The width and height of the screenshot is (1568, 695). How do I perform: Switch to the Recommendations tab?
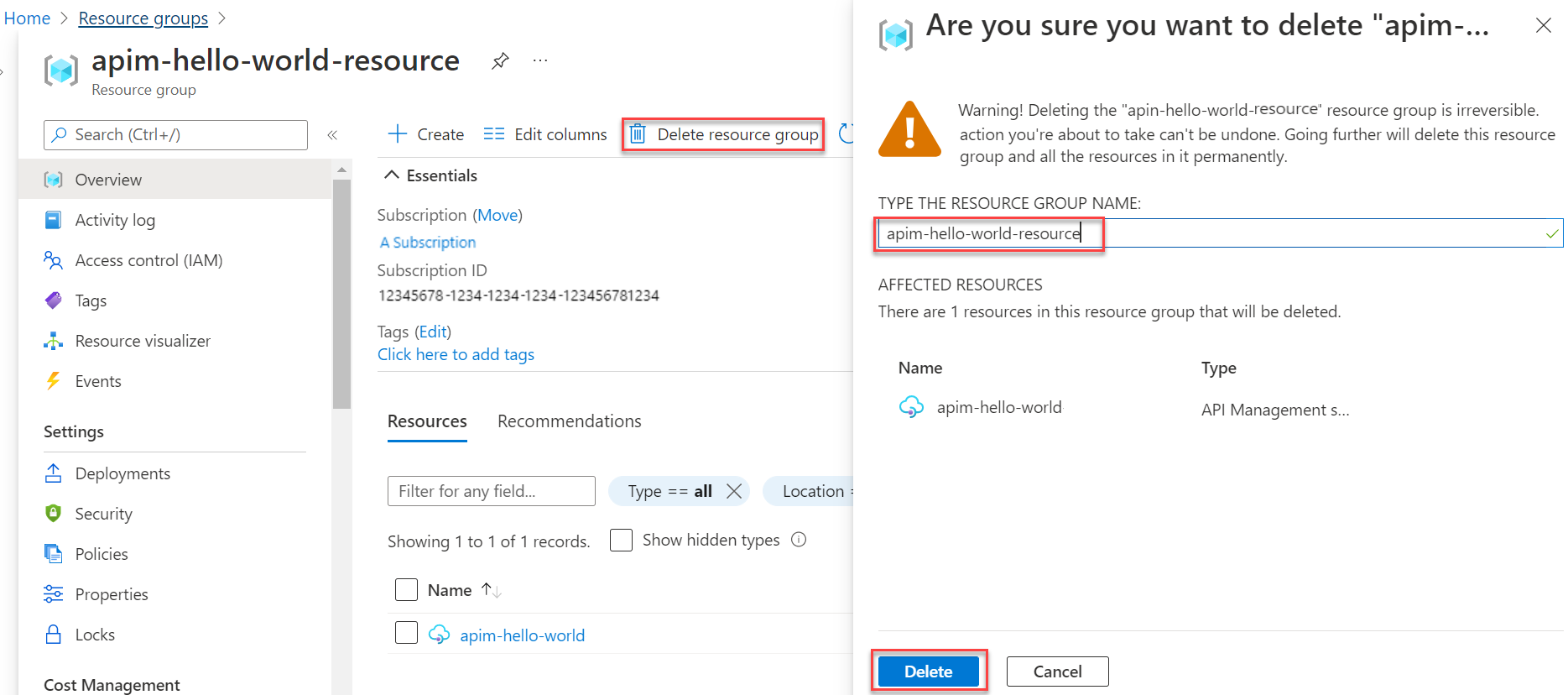tap(569, 421)
